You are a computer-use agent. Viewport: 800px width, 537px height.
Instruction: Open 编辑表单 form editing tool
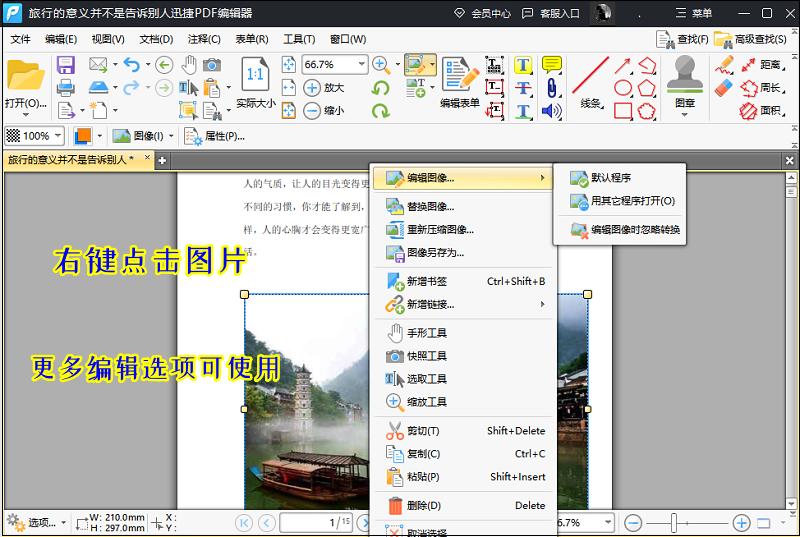pos(460,83)
